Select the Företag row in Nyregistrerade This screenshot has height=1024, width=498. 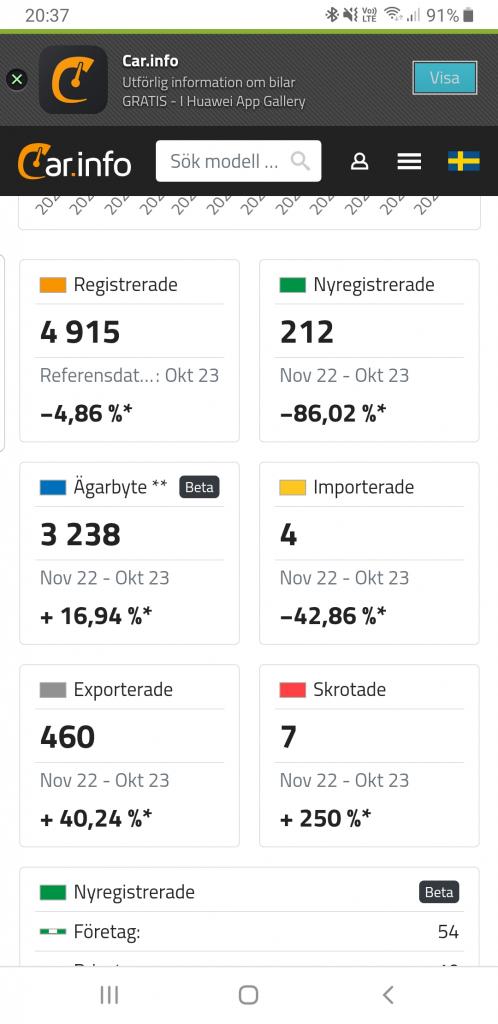coord(249,932)
